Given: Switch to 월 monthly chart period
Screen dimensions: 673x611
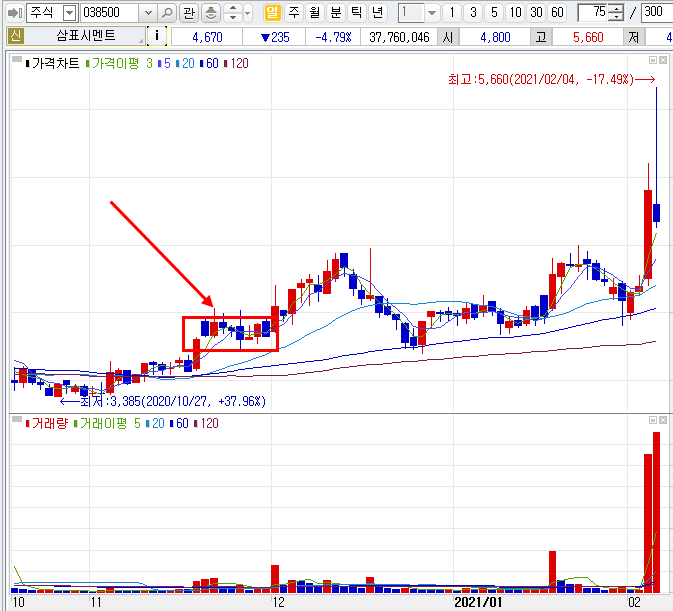Looking at the screenshot, I should 315,13.
